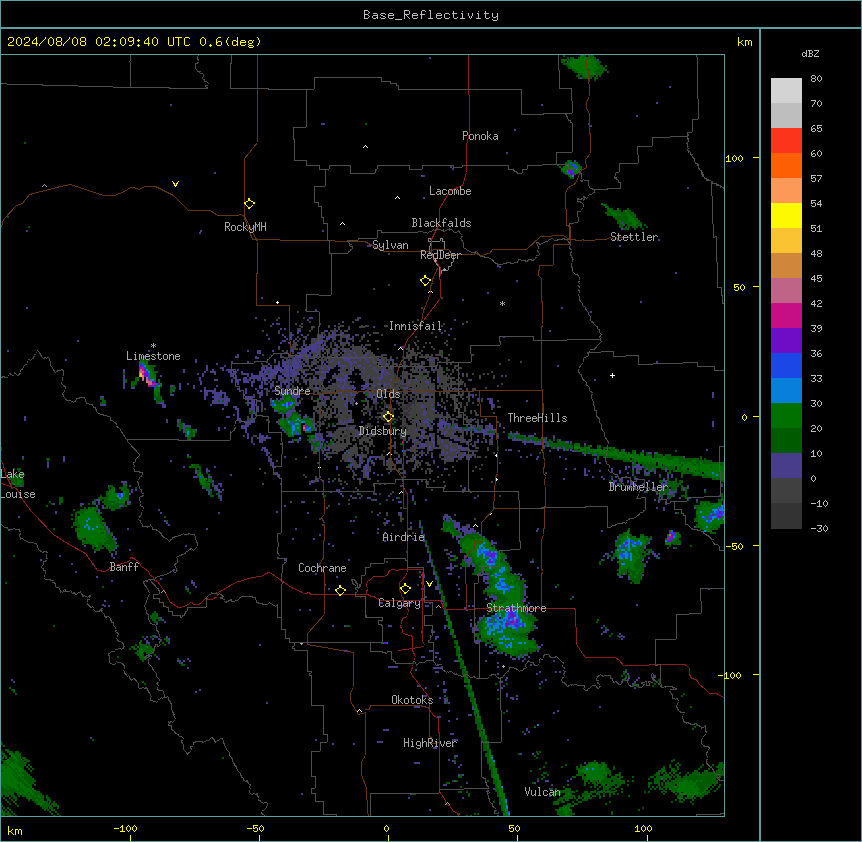The width and height of the screenshot is (862, 842).
Task: Pick the orange 57-60 dBZ legend swatch
Action: tap(786, 166)
